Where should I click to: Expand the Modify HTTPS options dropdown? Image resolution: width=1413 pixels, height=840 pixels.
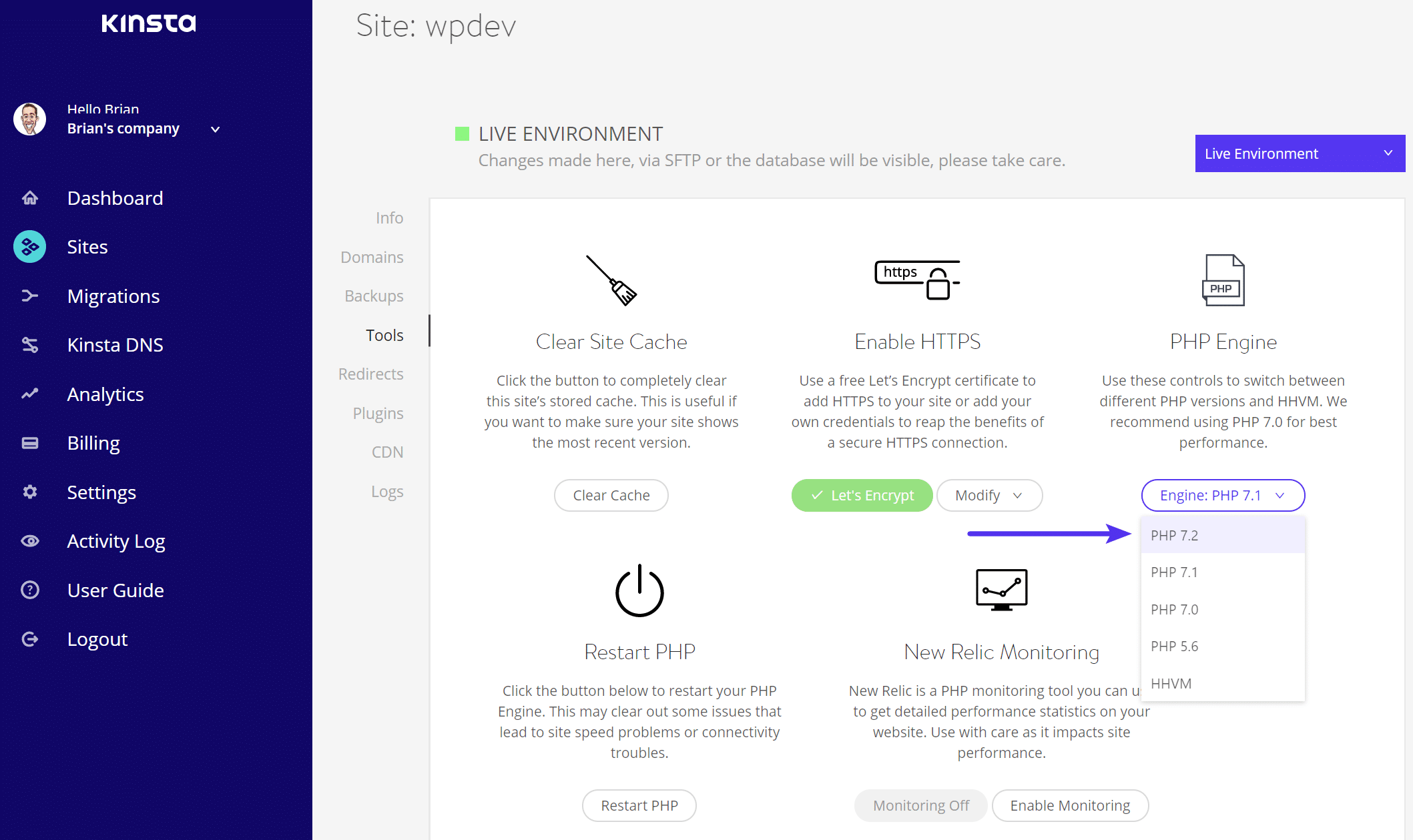click(989, 494)
